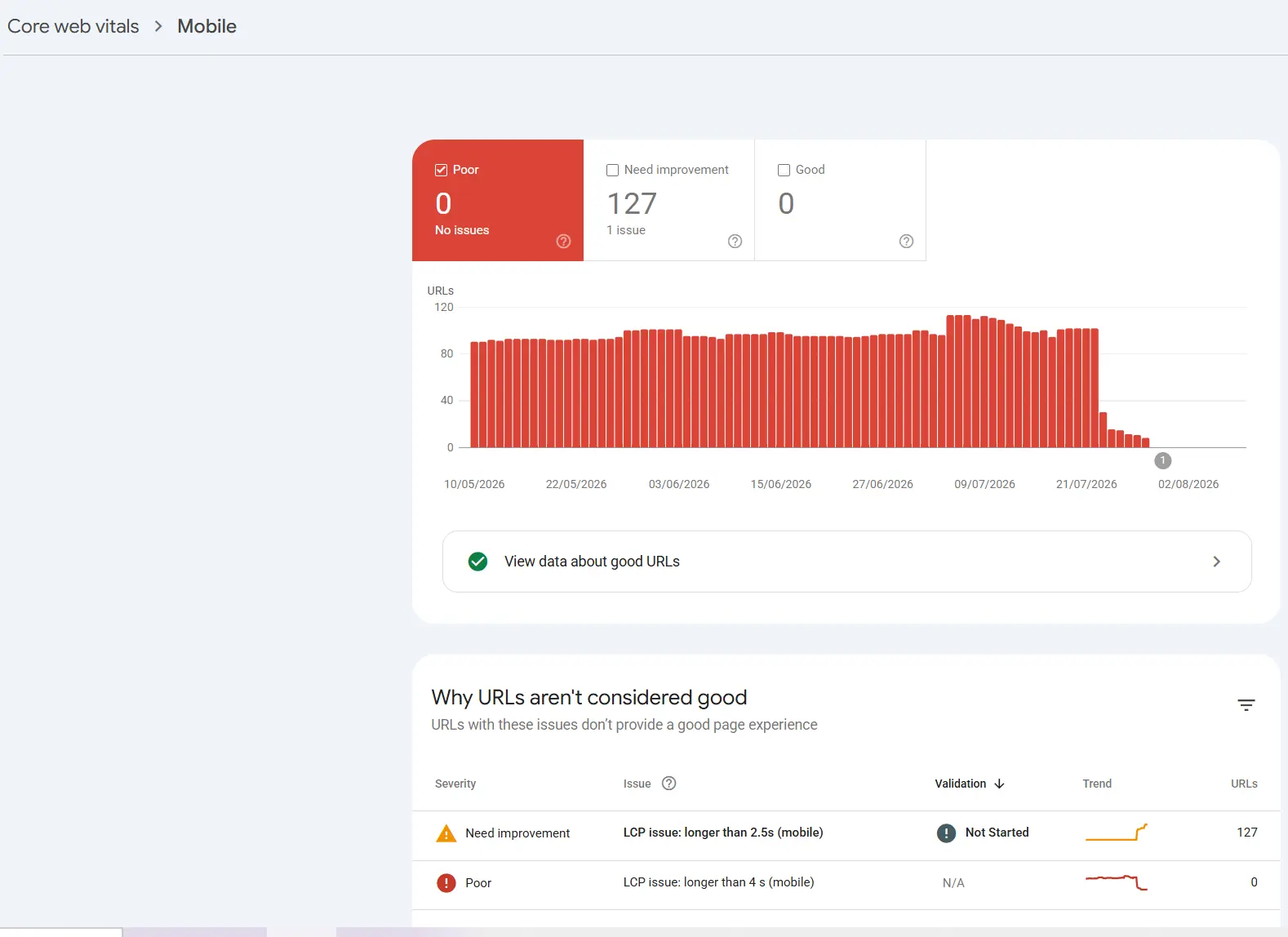Click the Validation sort arrow

[x=999, y=784]
